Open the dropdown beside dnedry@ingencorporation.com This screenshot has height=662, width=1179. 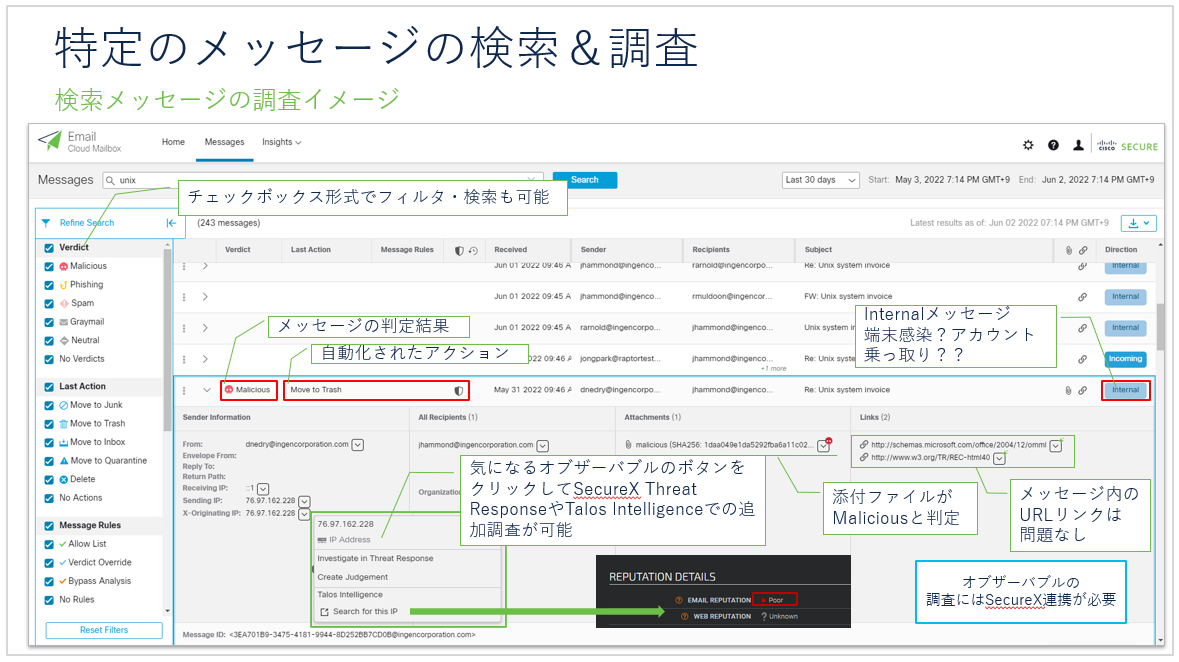pos(358,445)
